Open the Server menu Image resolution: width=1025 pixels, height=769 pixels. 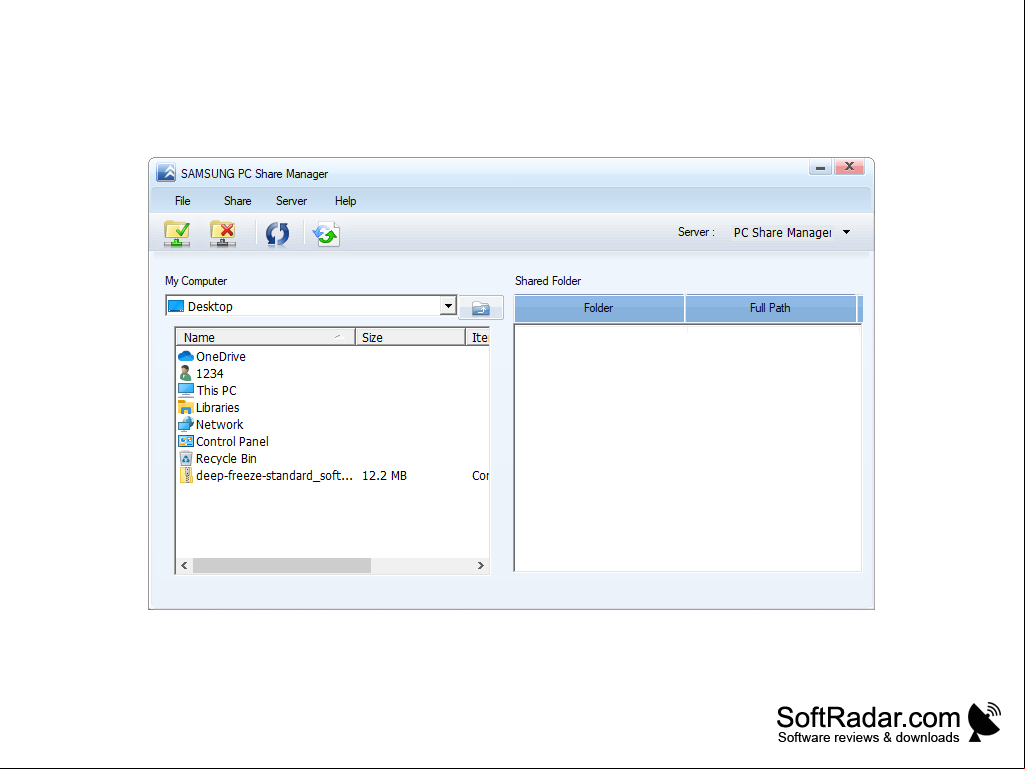coord(291,201)
